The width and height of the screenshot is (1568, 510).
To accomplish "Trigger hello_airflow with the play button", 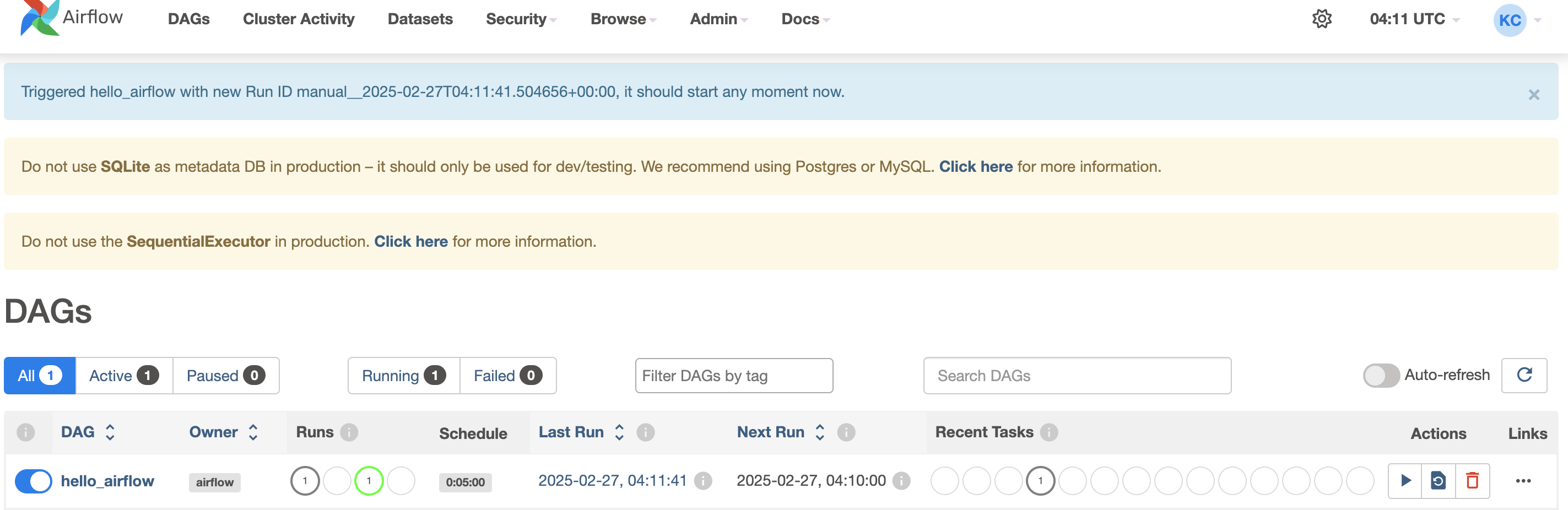I will 1405,481.
